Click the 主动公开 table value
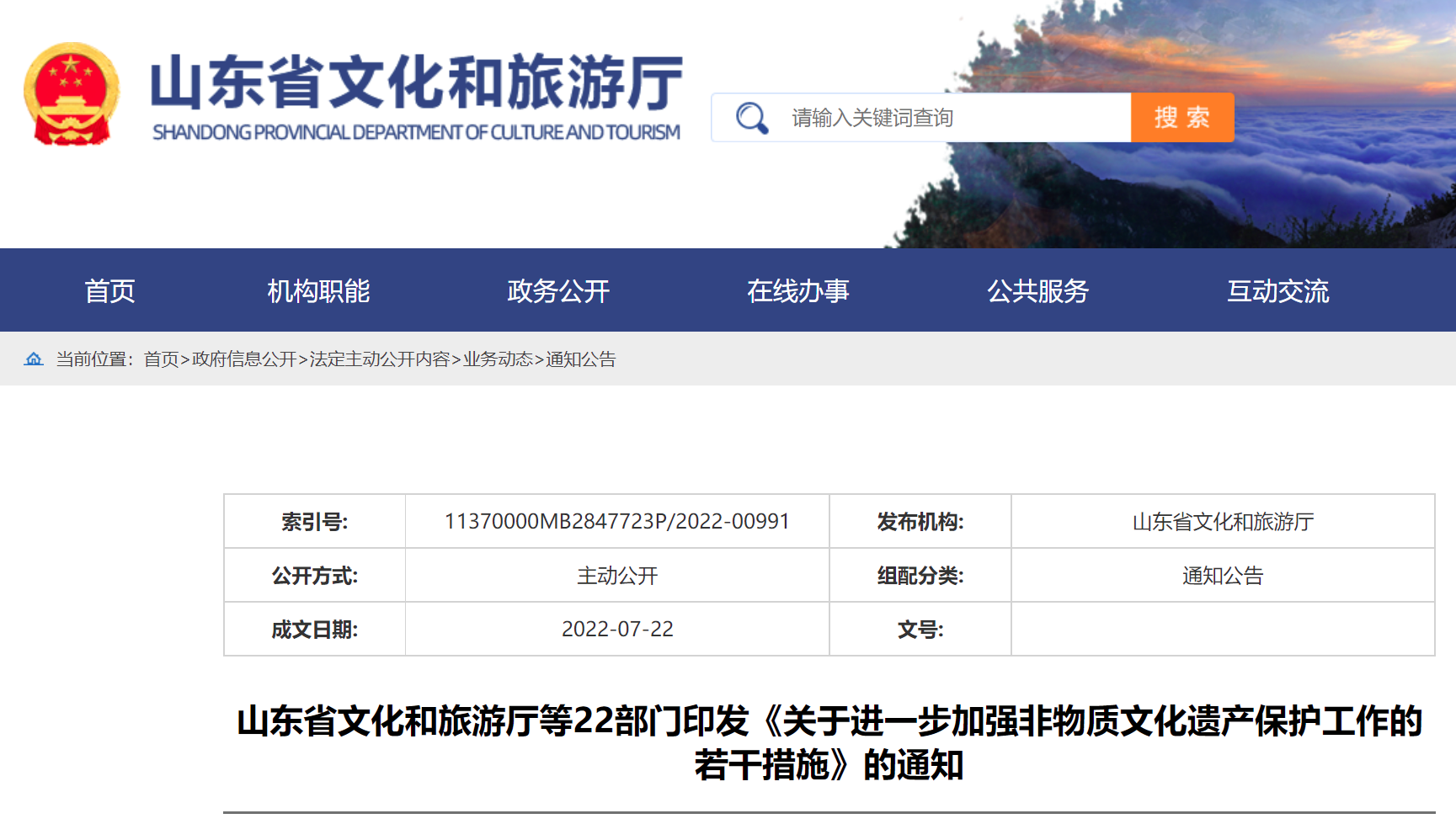 (617, 576)
